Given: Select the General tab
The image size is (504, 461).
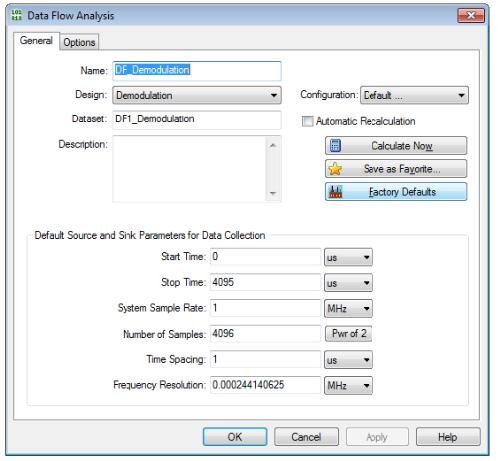Looking at the screenshot, I should coord(36,41).
